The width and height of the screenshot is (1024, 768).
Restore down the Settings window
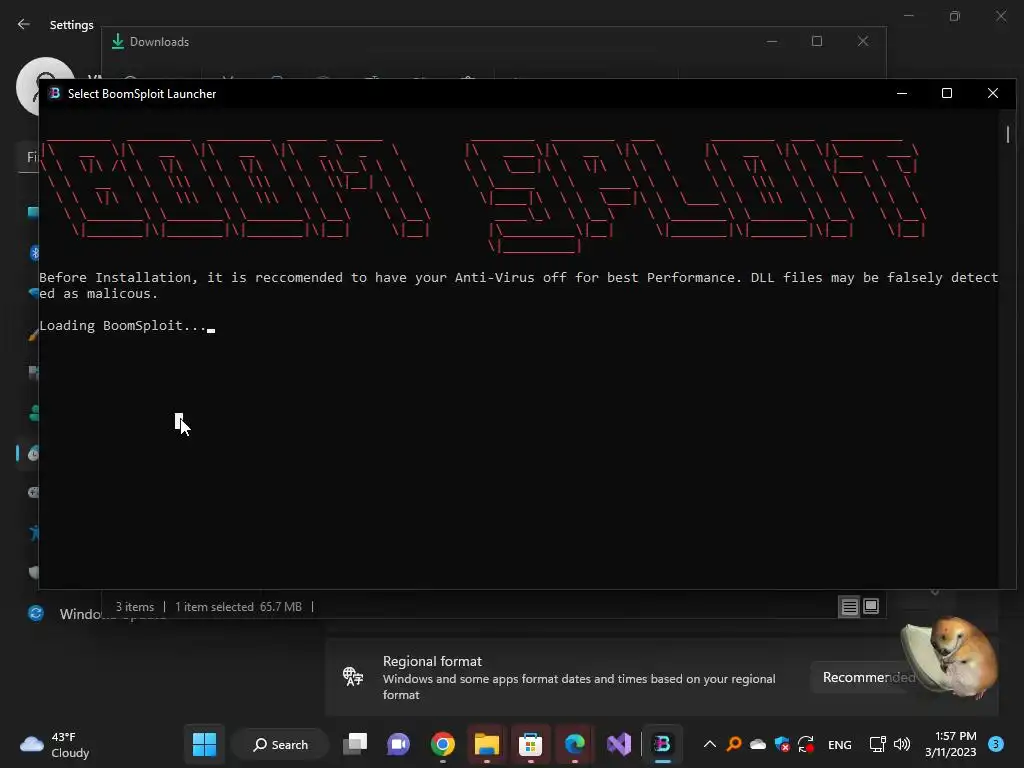pyautogui.click(x=955, y=16)
